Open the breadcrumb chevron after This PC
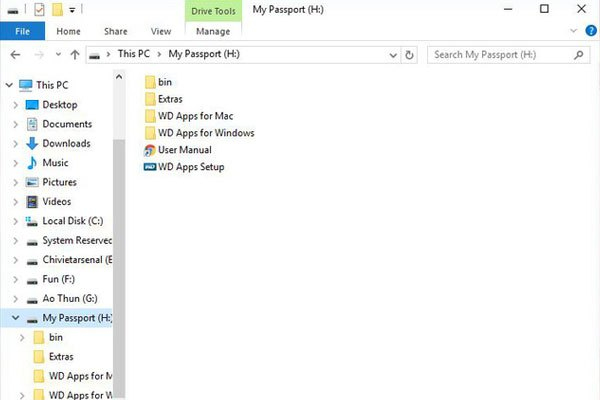 pos(159,54)
